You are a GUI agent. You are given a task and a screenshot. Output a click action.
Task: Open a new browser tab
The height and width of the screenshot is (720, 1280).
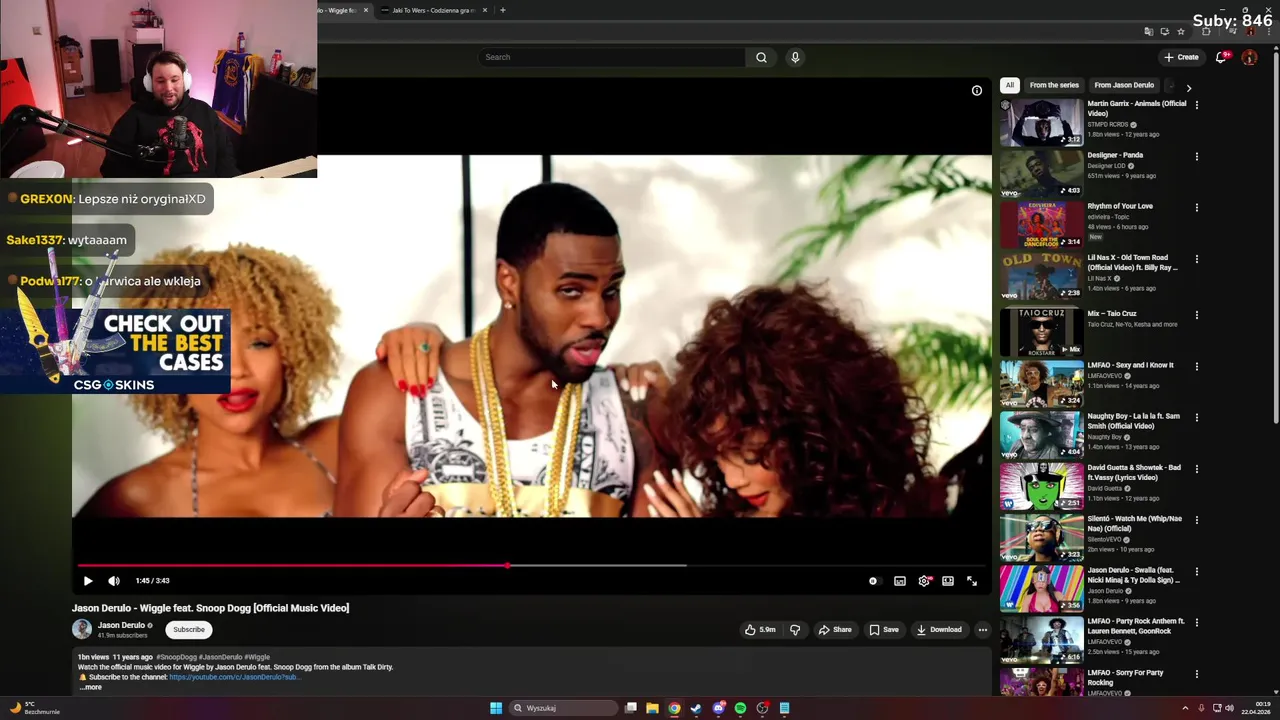coord(502,10)
